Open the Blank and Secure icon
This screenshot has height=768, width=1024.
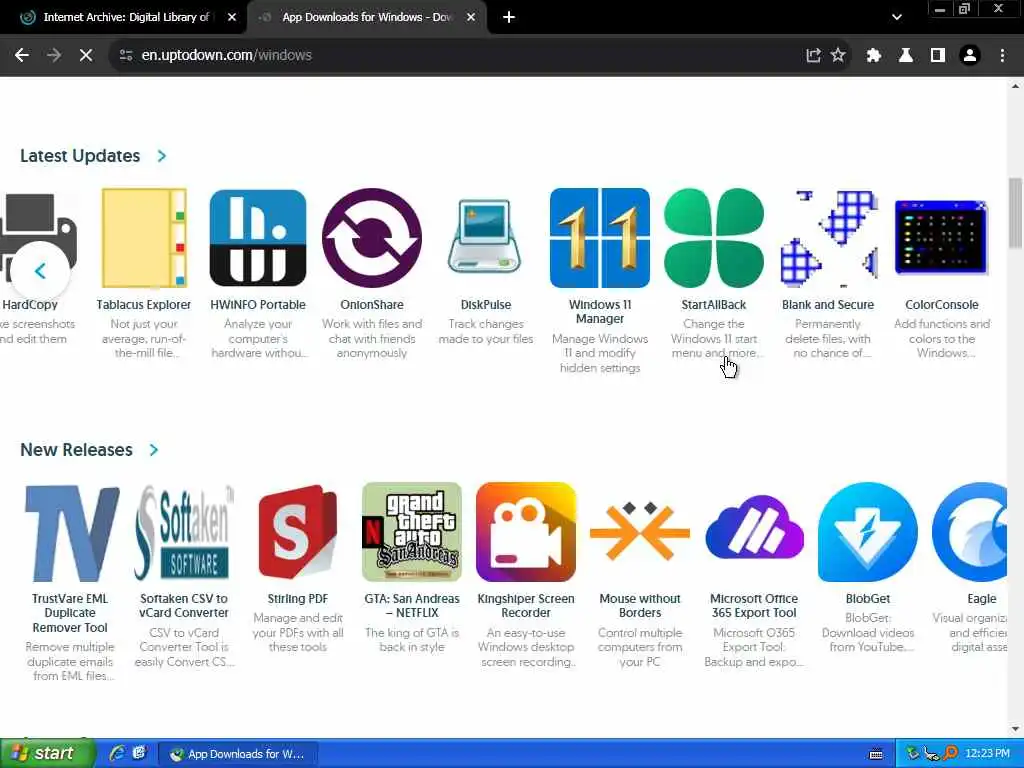pyautogui.click(x=827, y=238)
